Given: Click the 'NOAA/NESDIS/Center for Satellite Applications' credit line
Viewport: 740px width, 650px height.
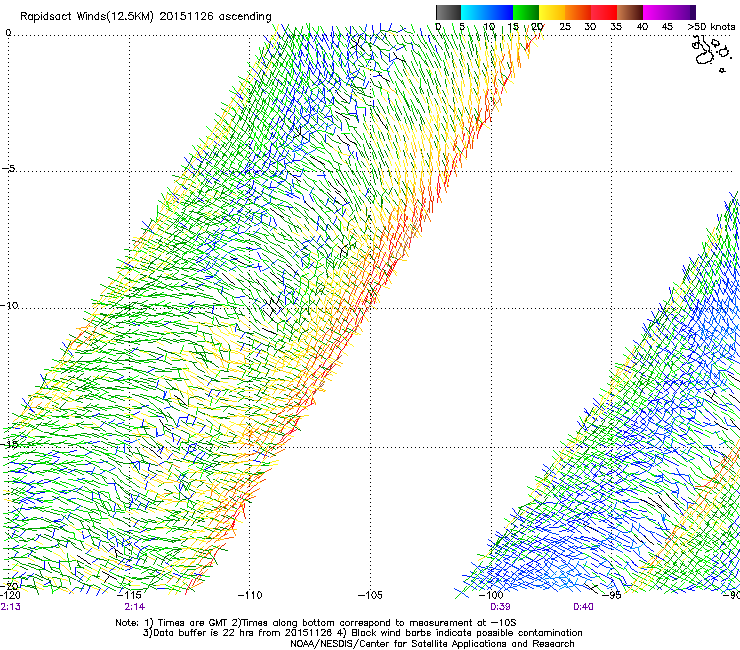Looking at the screenshot, I should pos(432,644).
